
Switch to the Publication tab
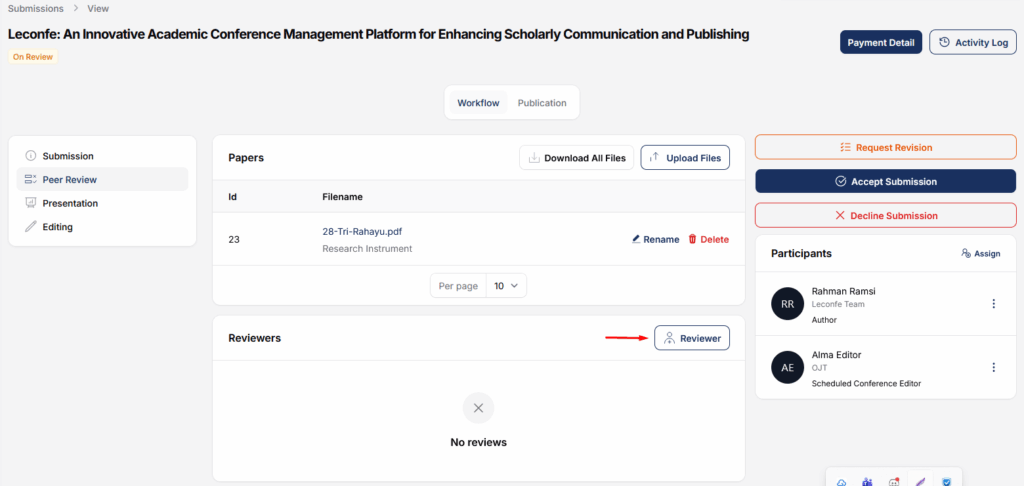pos(542,103)
